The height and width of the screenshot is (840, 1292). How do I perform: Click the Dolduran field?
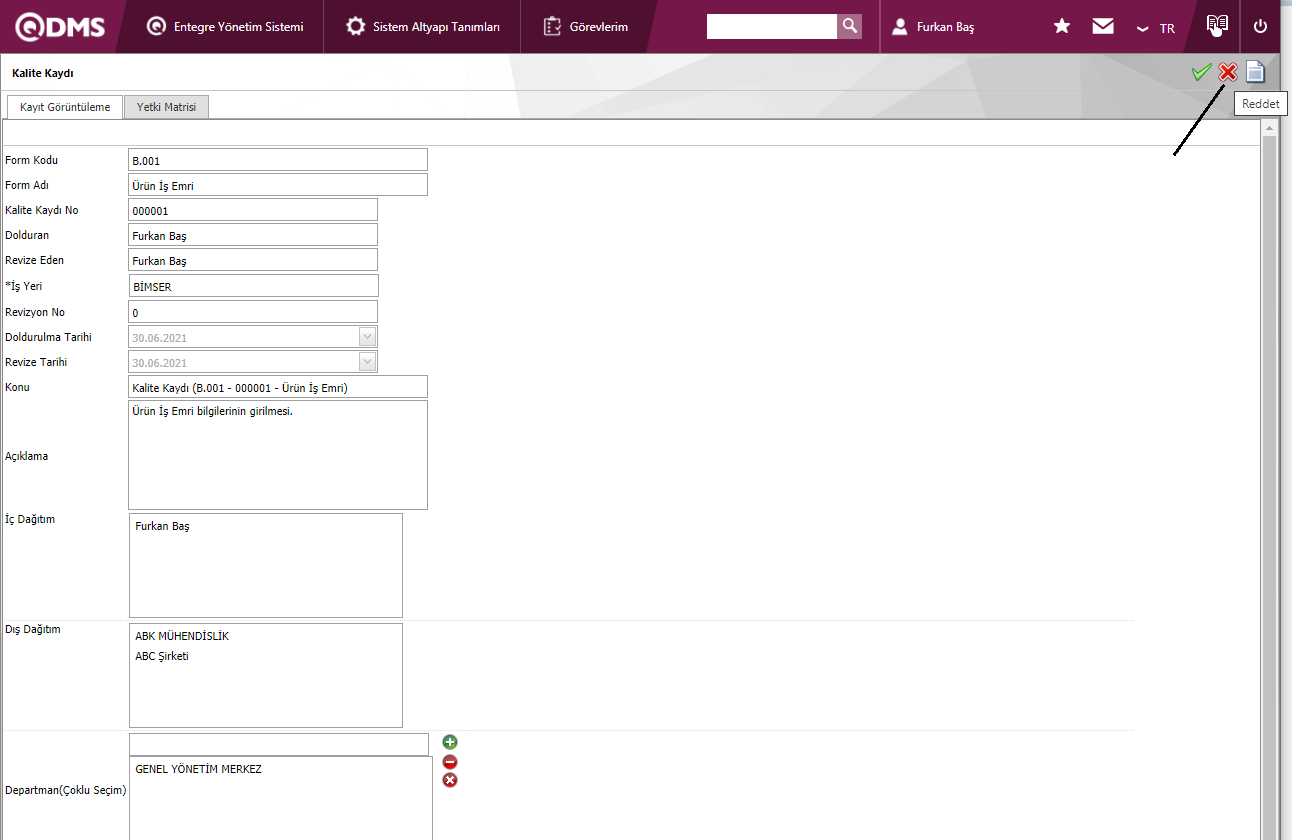[253, 236]
